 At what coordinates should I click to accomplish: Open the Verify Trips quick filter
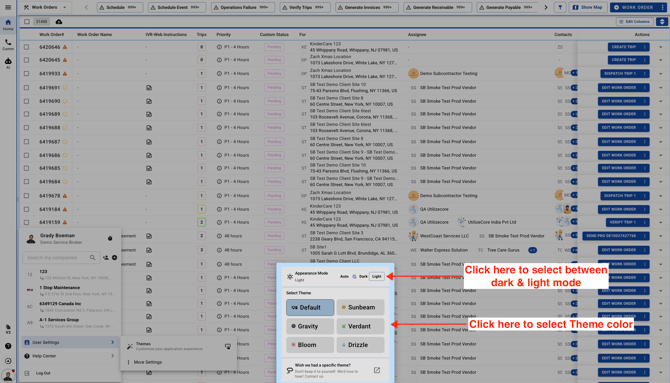click(305, 7)
